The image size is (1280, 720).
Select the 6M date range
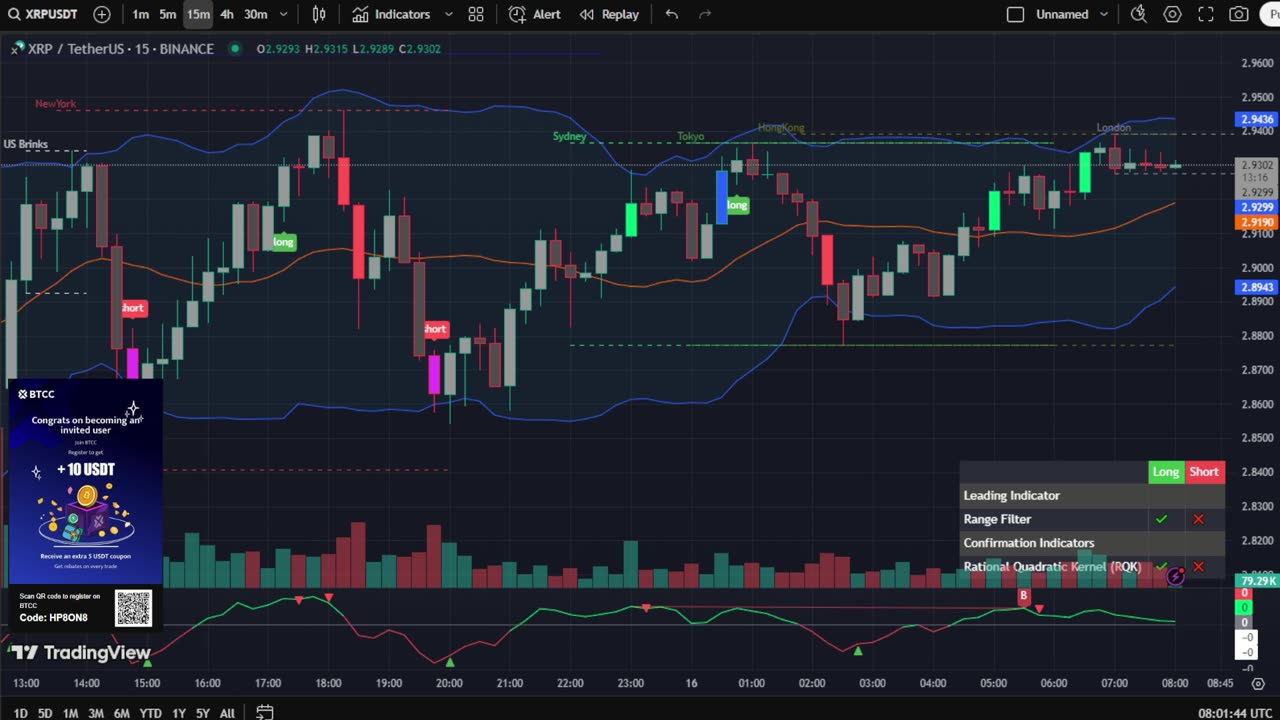point(121,713)
